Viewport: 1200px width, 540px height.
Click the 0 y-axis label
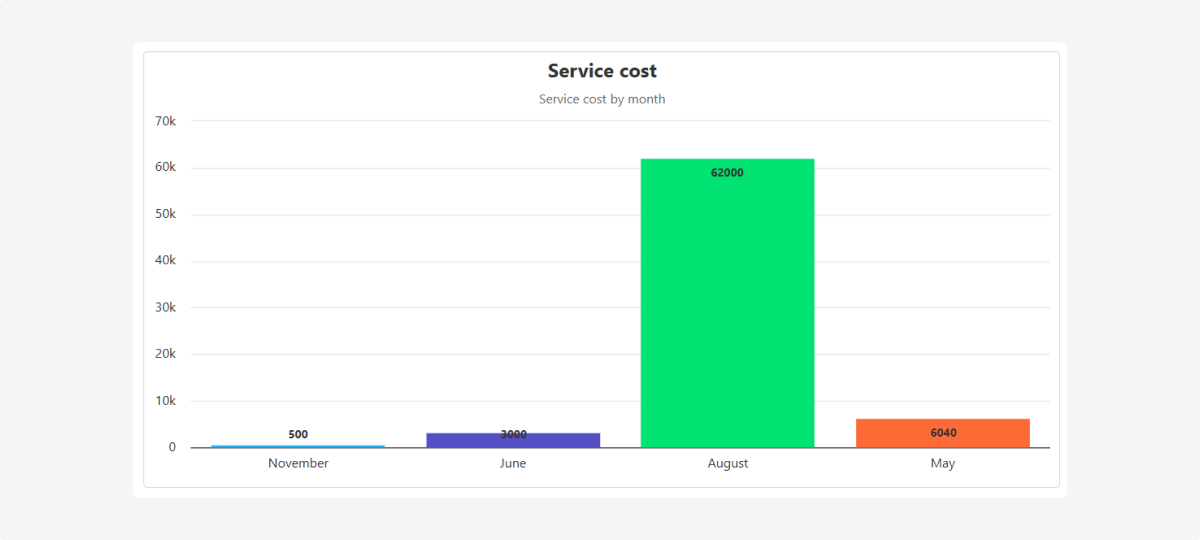coord(172,447)
